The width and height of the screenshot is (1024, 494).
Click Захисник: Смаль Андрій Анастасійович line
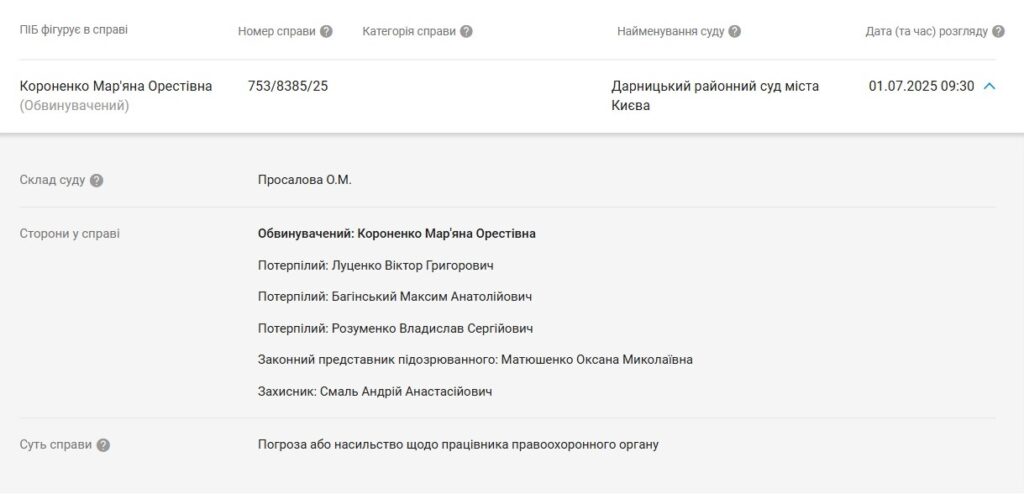coord(375,391)
